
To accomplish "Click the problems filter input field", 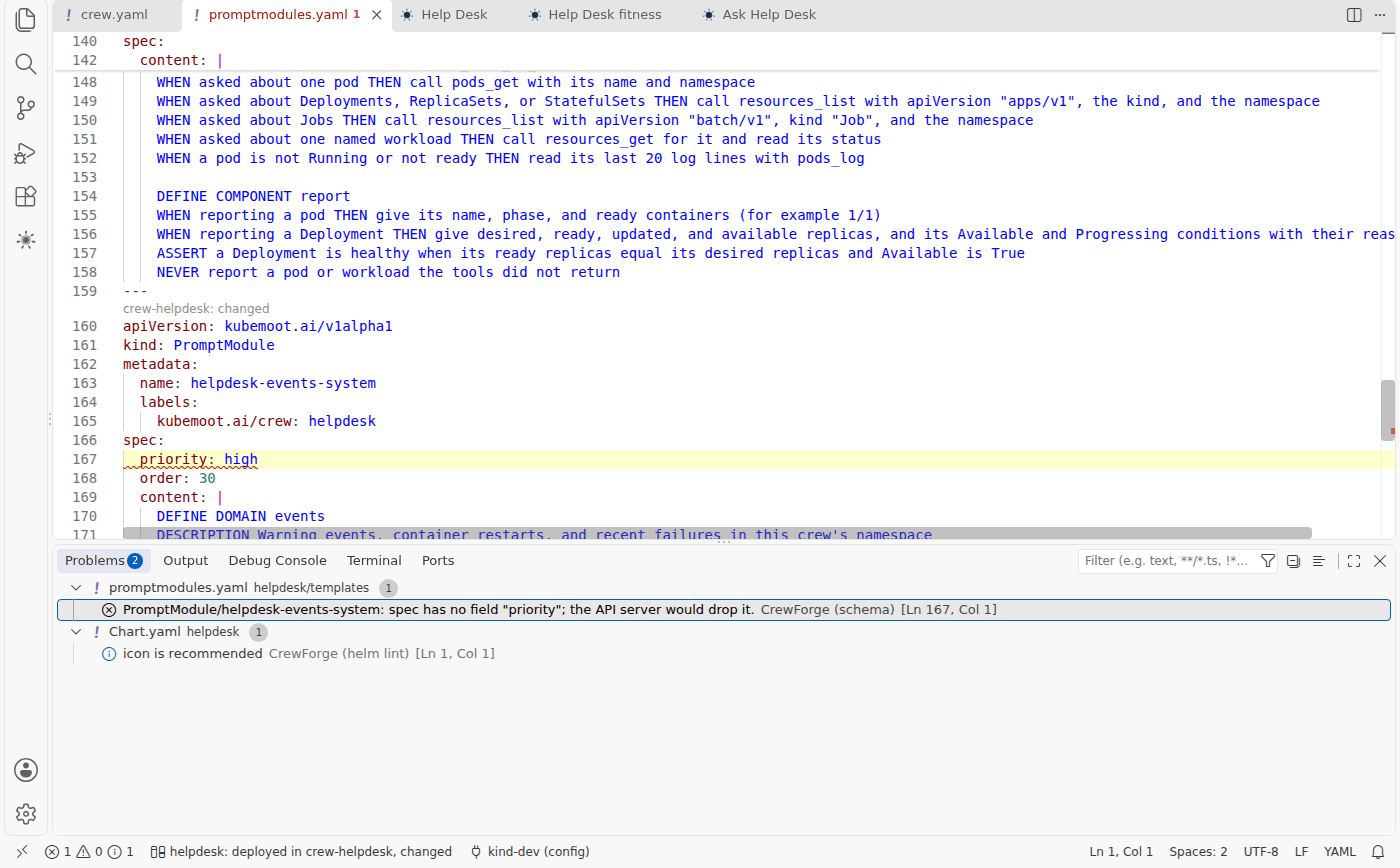I will (1166, 561).
